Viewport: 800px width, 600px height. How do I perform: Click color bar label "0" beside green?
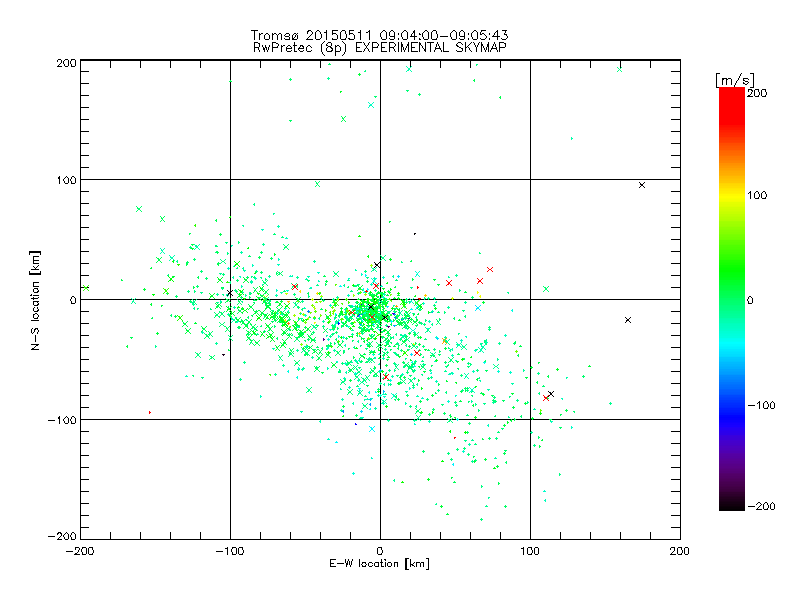pyautogui.click(x=750, y=300)
